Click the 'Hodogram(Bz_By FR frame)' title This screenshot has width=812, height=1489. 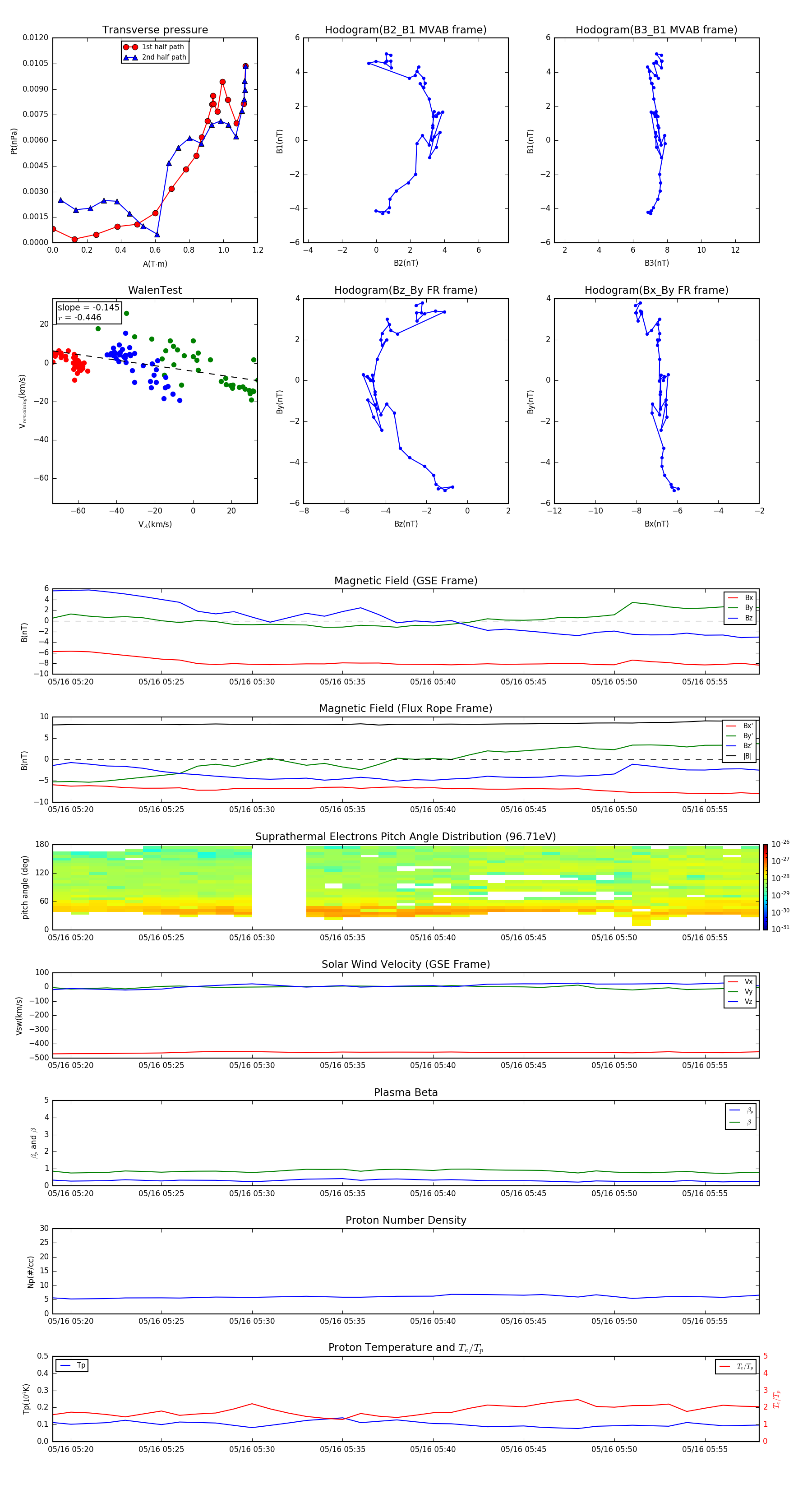(x=406, y=290)
